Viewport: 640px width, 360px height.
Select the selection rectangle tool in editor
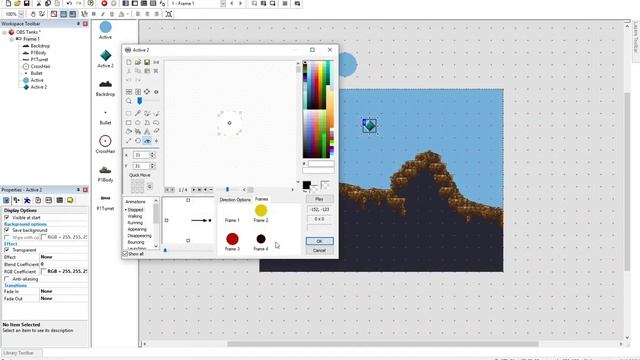tap(129, 113)
